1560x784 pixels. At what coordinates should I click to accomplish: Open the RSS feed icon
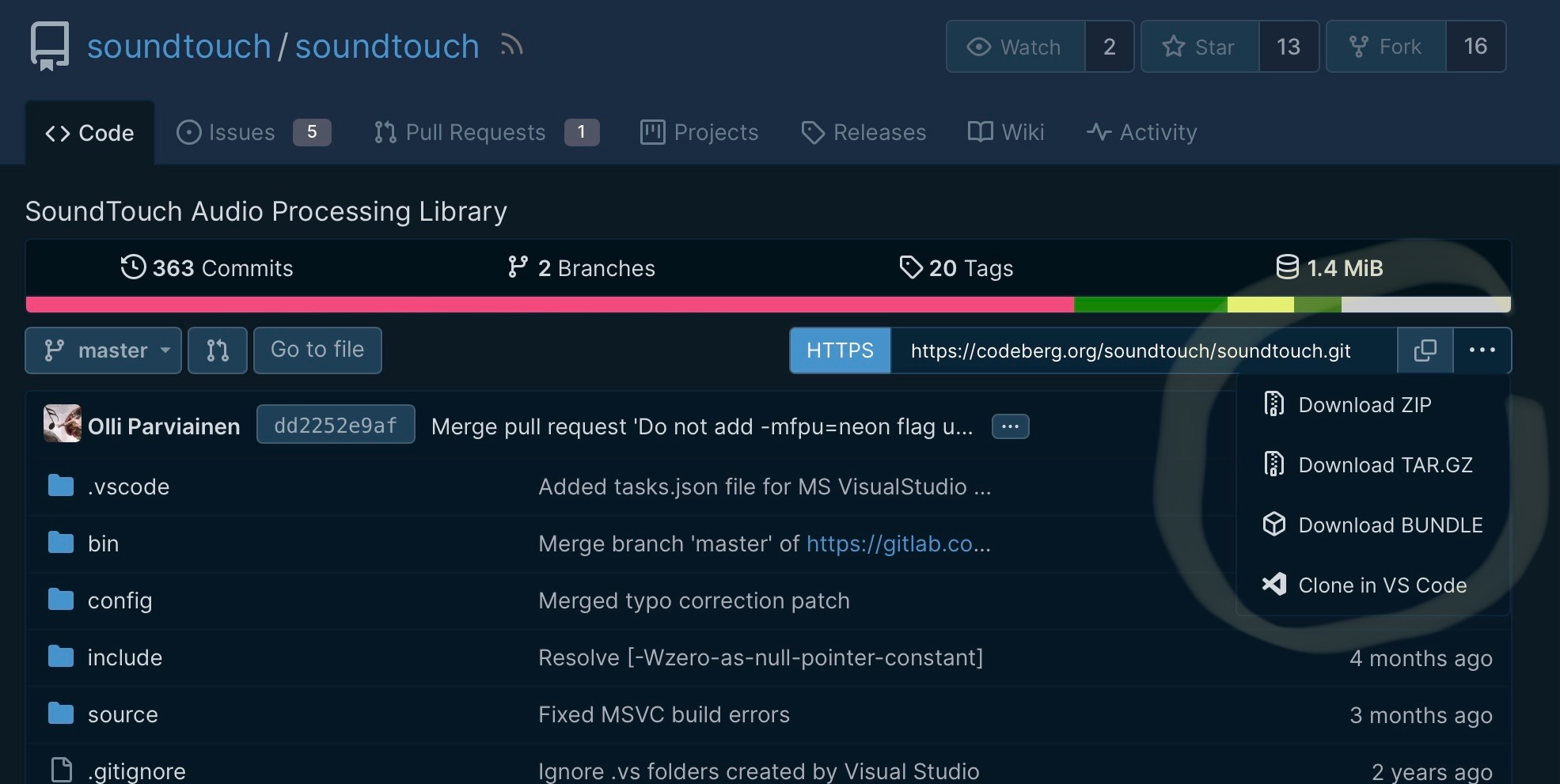511,46
